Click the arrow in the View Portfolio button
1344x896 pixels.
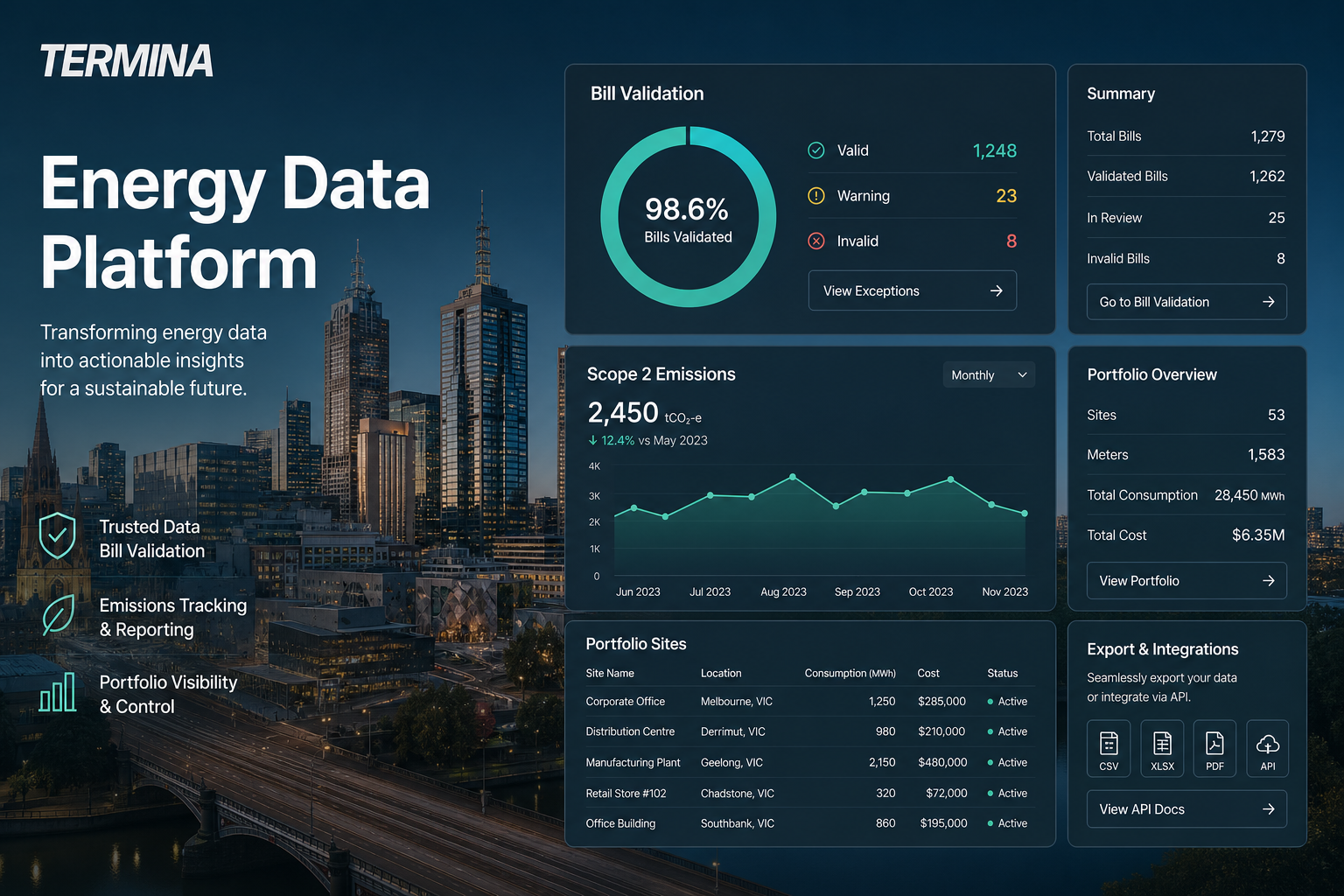(x=1268, y=581)
